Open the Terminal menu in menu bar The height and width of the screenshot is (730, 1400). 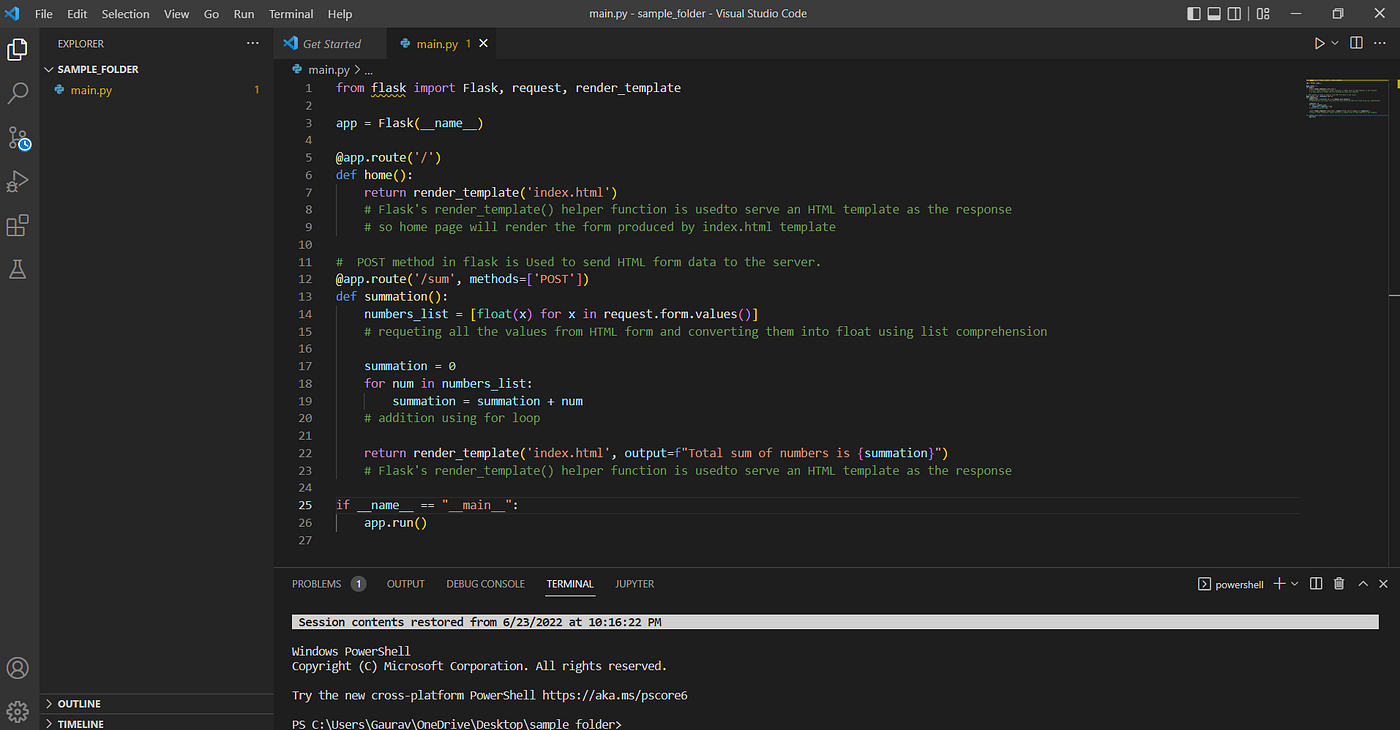[x=291, y=14]
